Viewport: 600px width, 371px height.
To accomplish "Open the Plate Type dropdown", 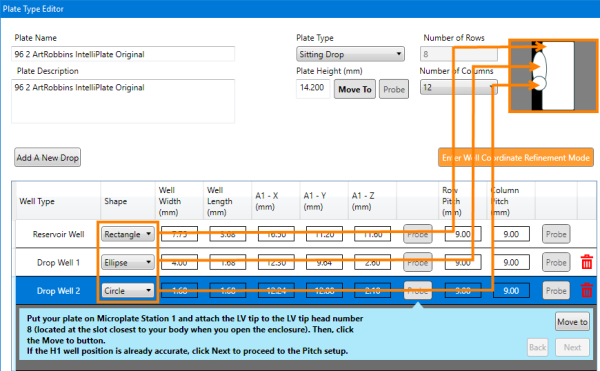I will (350, 54).
